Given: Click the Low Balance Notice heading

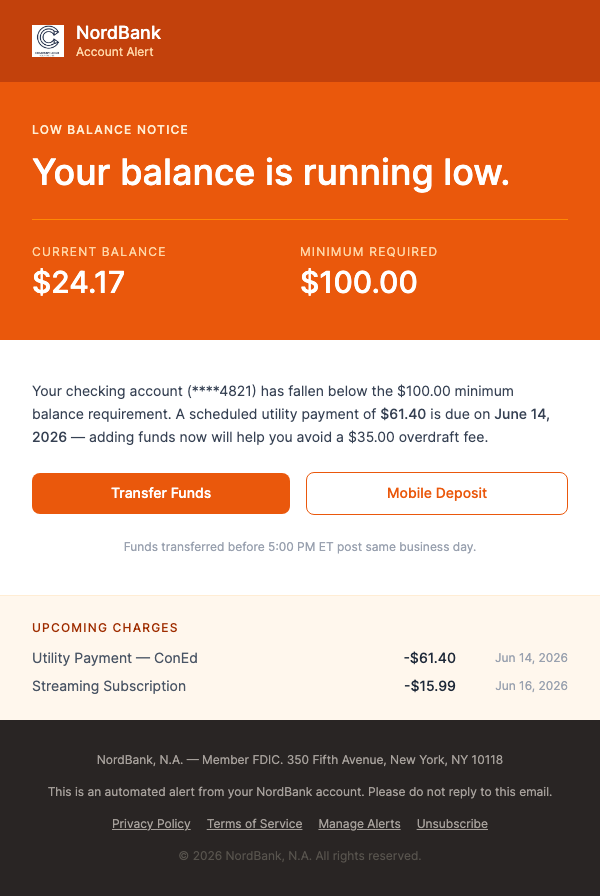Looking at the screenshot, I should pyautogui.click(x=110, y=130).
